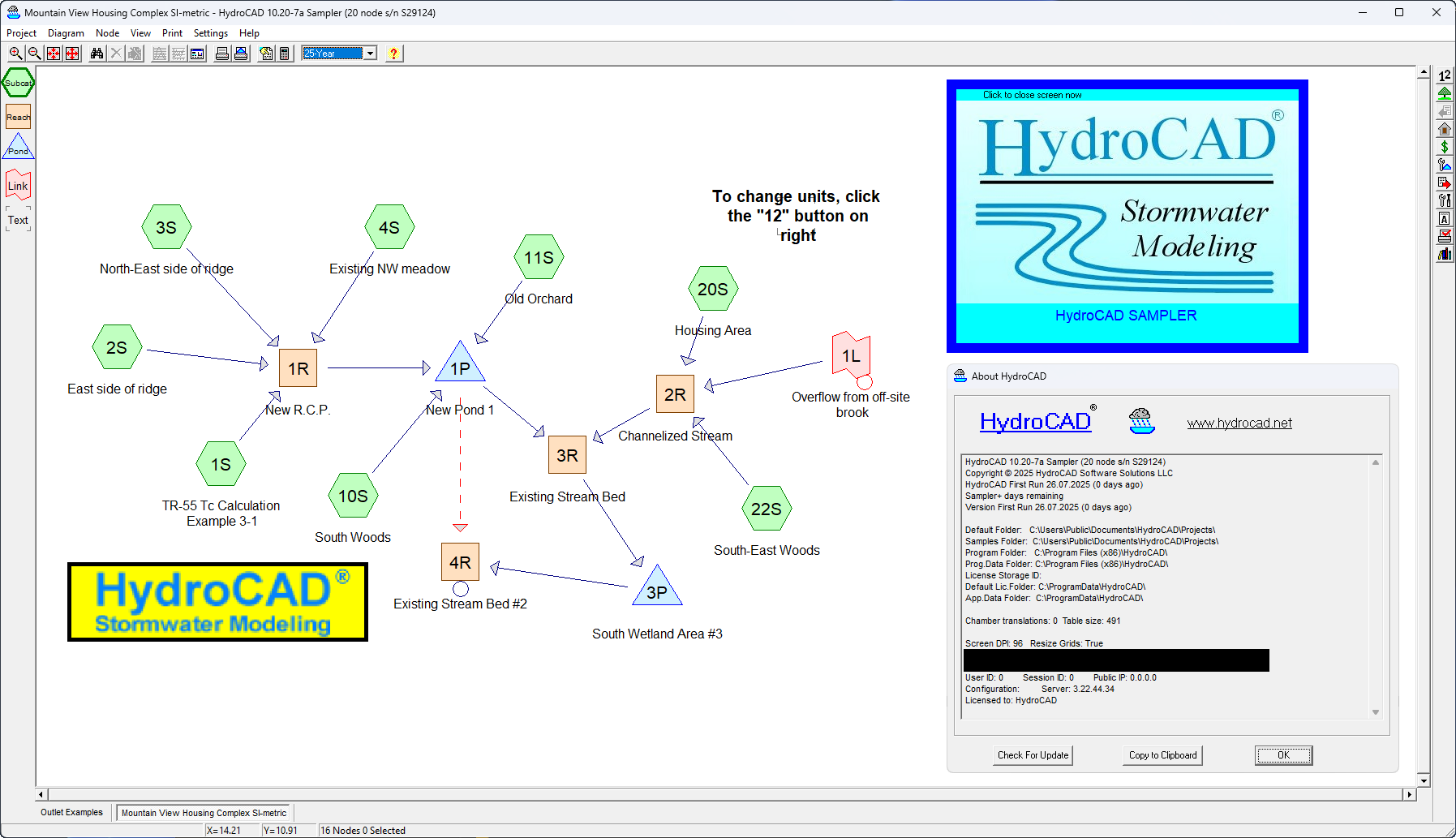Screen dimensions: 1456x838
Task: Click the Find binoculars icon
Action: pyautogui.click(x=97, y=54)
